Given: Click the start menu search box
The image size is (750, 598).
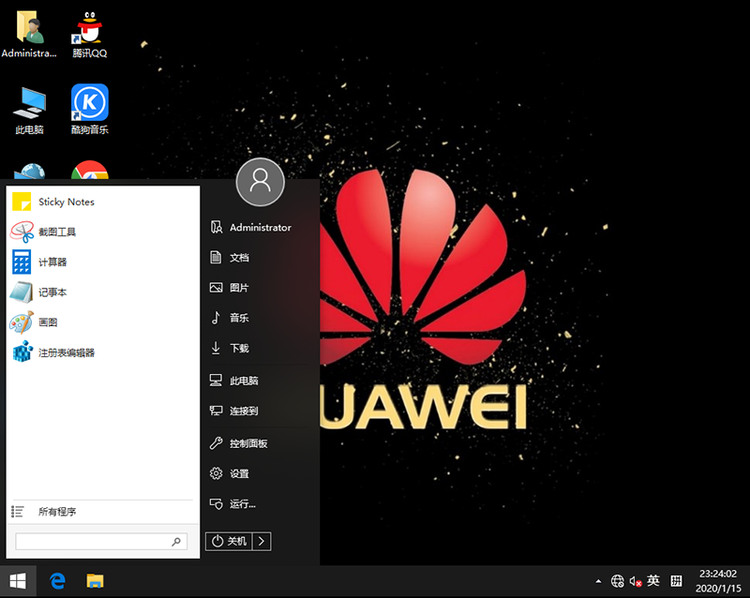Looking at the screenshot, I should [101, 542].
